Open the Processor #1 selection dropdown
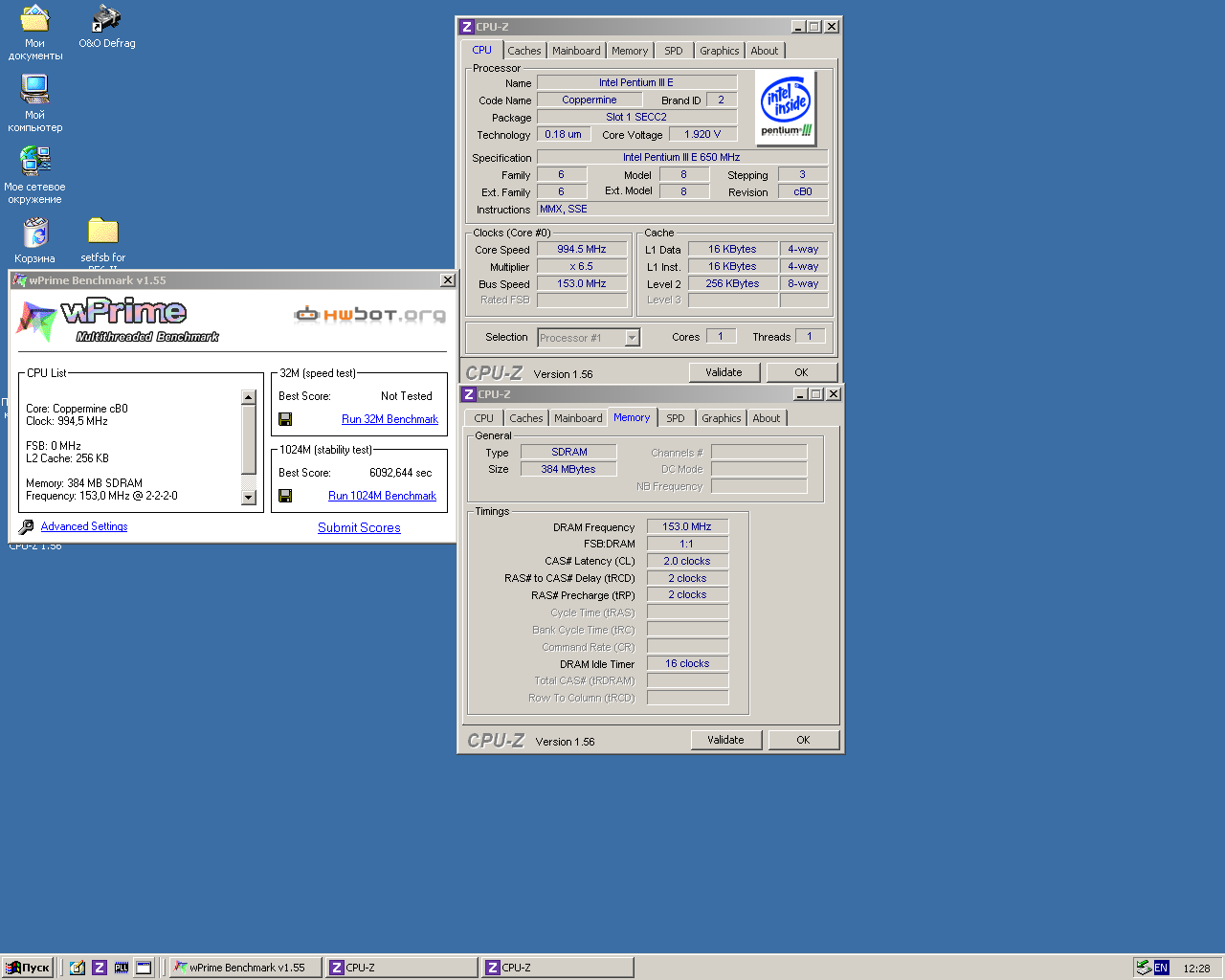Image resolution: width=1225 pixels, height=980 pixels. (x=632, y=338)
